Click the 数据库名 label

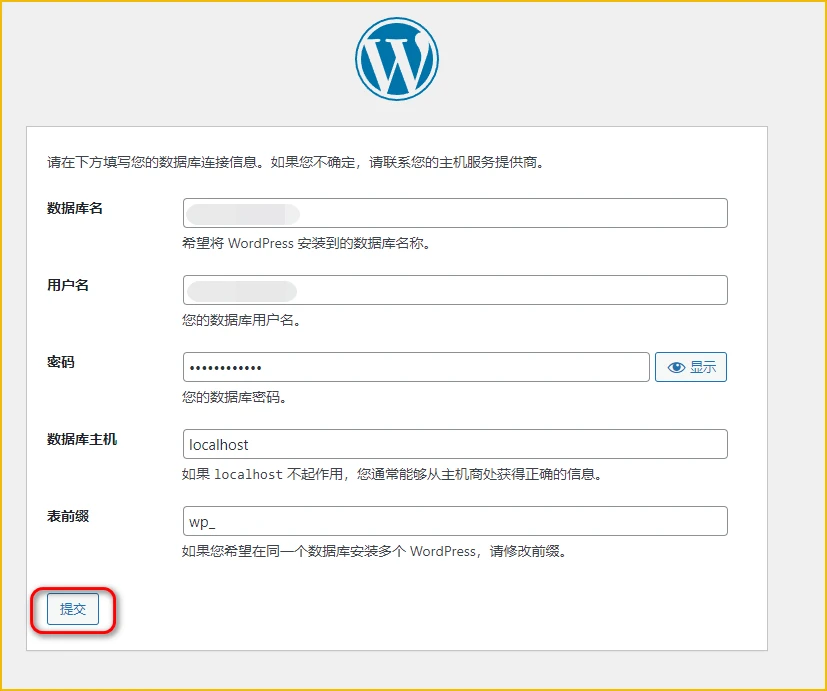[75, 208]
